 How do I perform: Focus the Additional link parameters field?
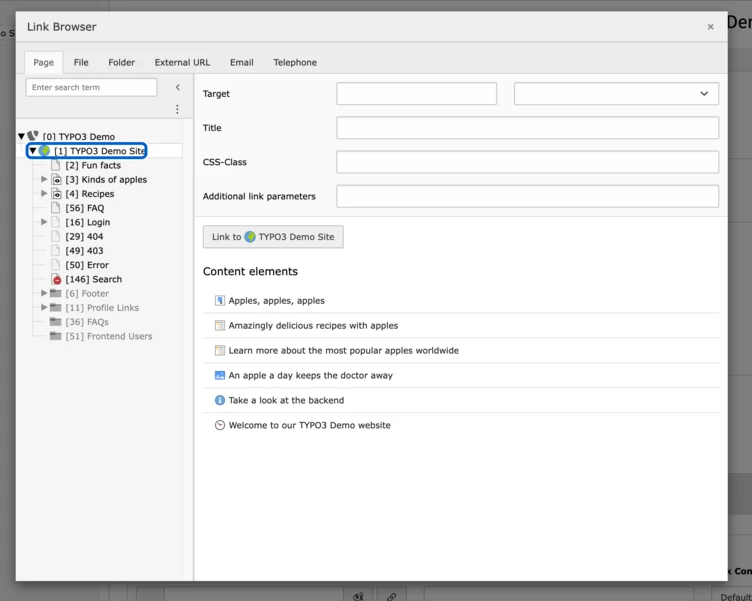528,196
